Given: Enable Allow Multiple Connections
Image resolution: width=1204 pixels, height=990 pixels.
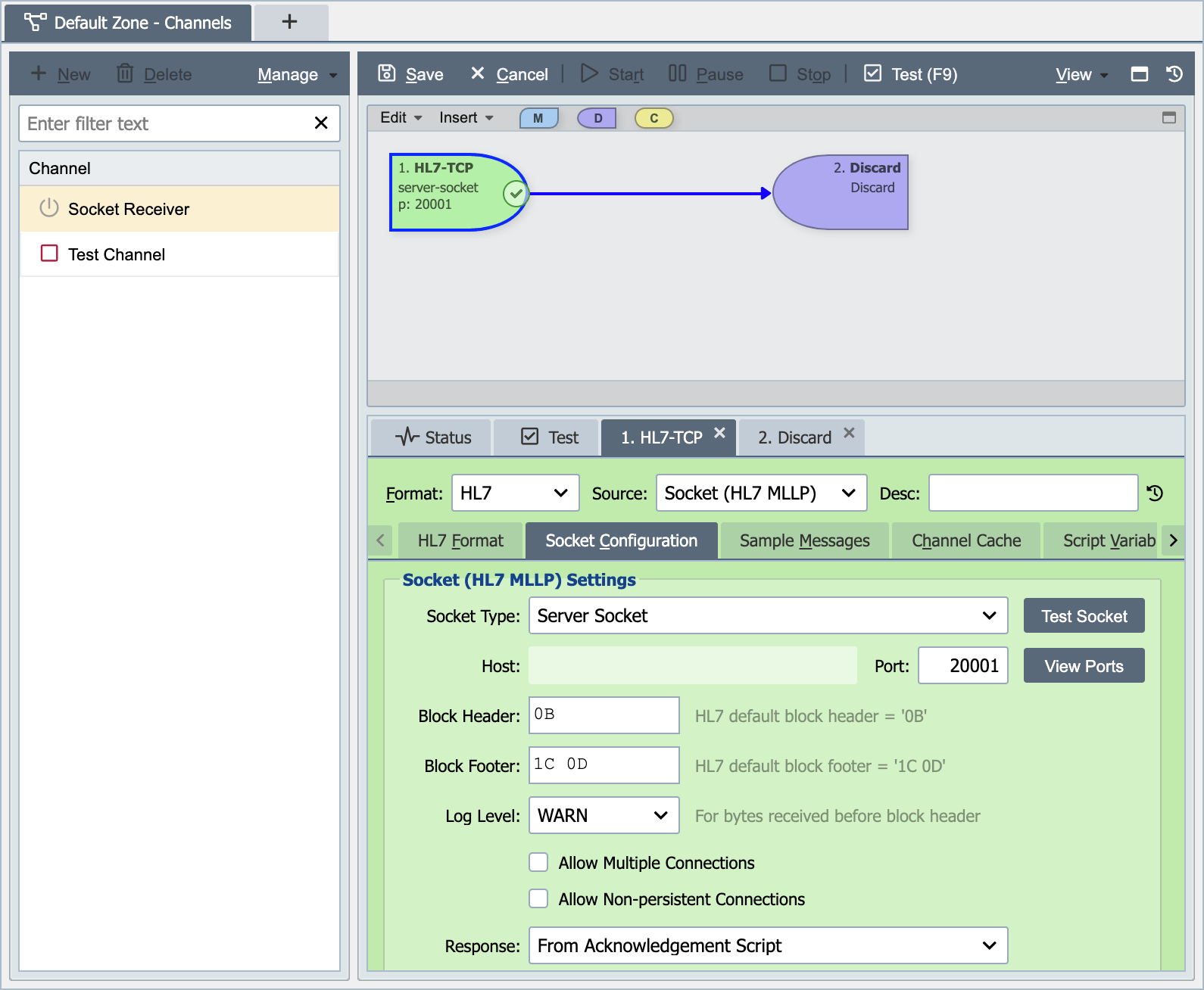Looking at the screenshot, I should pos(538,863).
